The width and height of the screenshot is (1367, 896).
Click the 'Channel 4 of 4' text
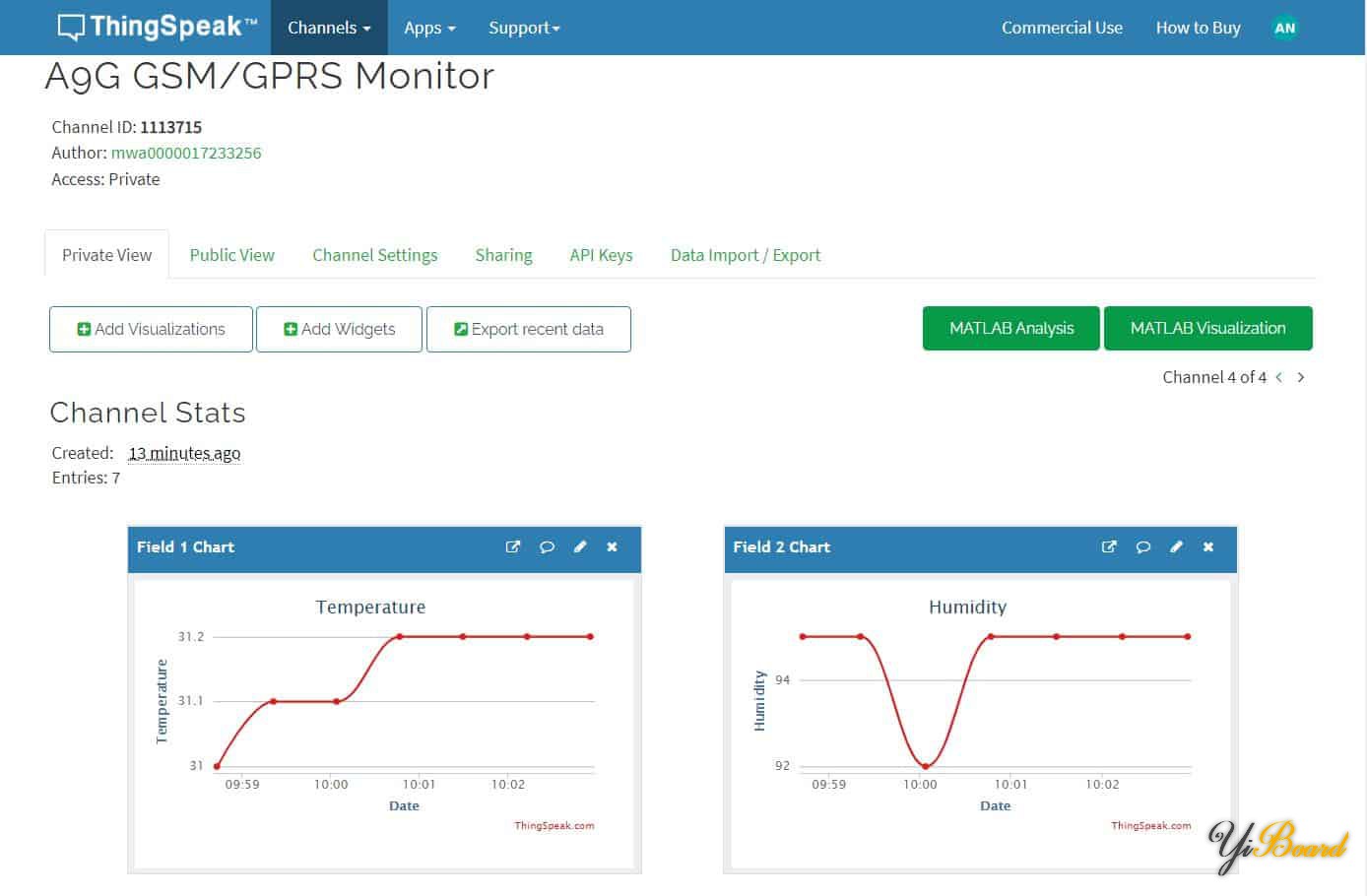pos(1214,377)
